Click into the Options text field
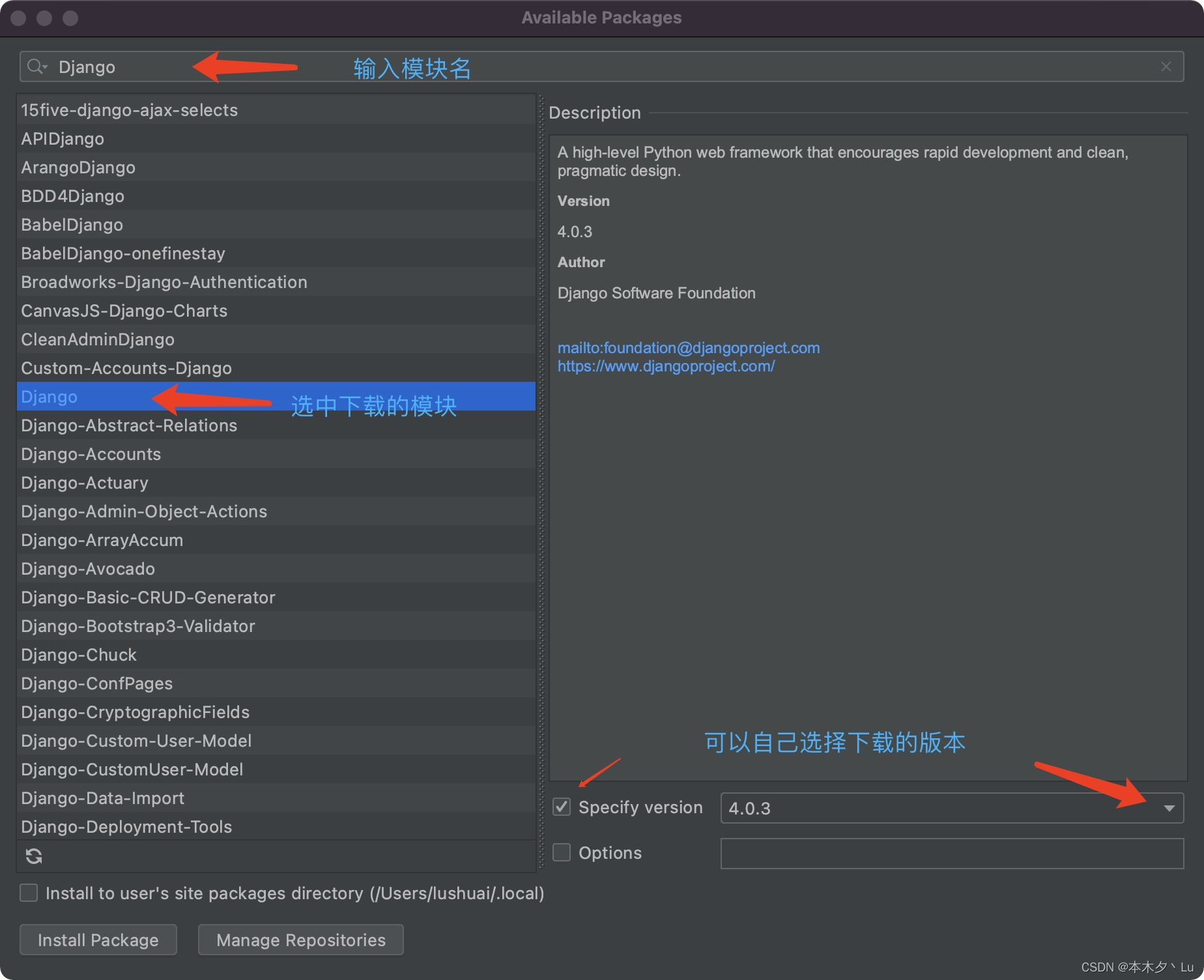1204x980 pixels. click(x=952, y=854)
